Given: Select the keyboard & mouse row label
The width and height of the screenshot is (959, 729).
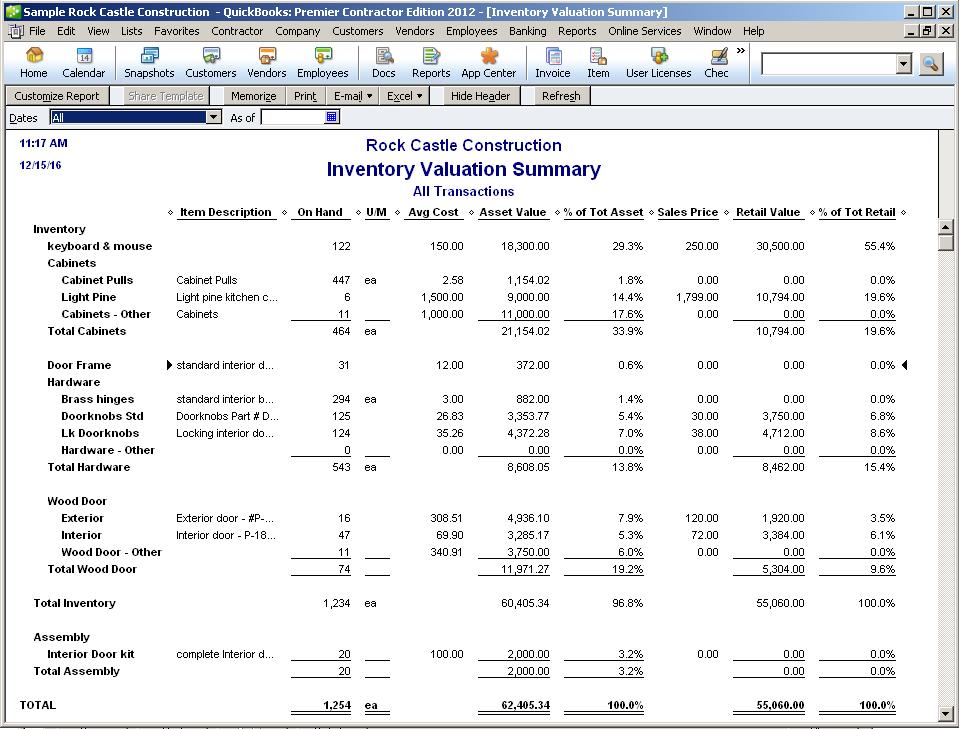Looking at the screenshot, I should click(100, 246).
